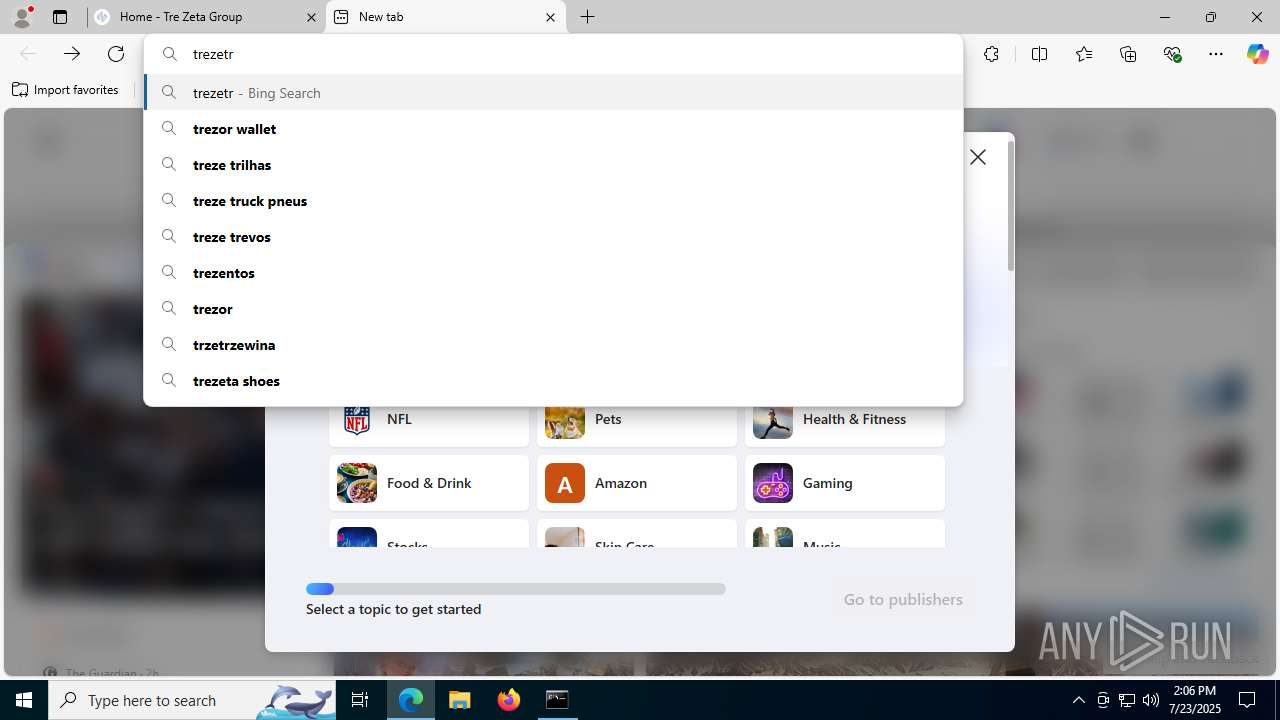Image resolution: width=1280 pixels, height=720 pixels.
Task: Open the Extensions puzzle icon
Action: (x=991, y=54)
